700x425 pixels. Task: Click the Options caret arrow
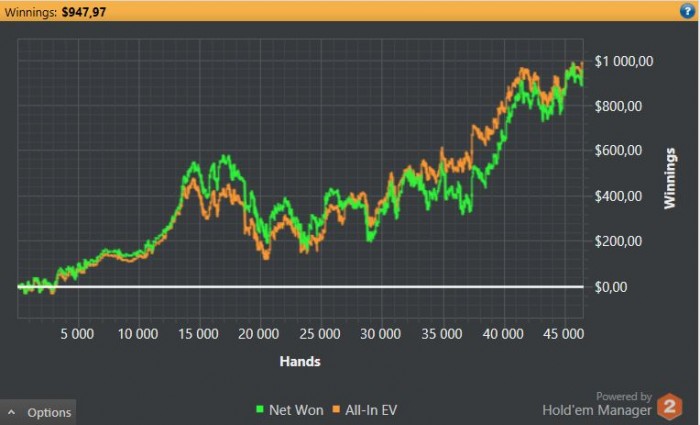(x=12, y=412)
